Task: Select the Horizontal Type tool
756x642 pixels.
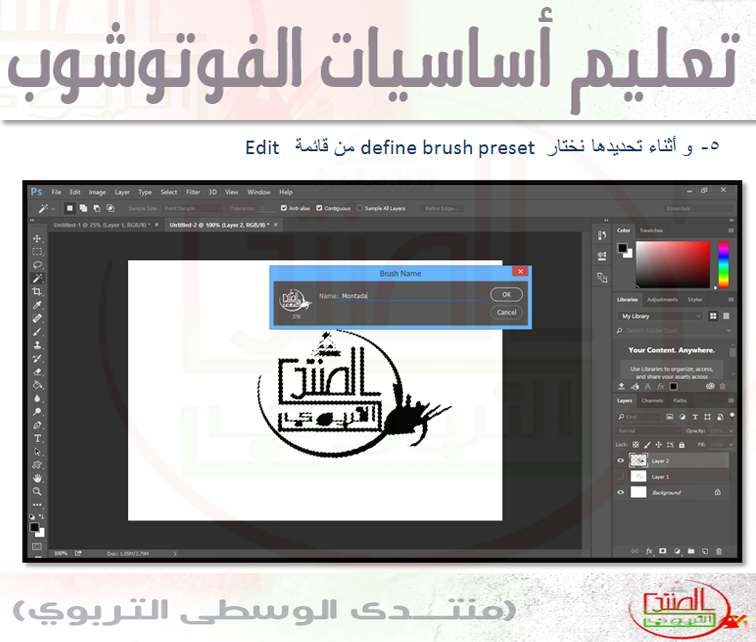Action: tap(37, 439)
